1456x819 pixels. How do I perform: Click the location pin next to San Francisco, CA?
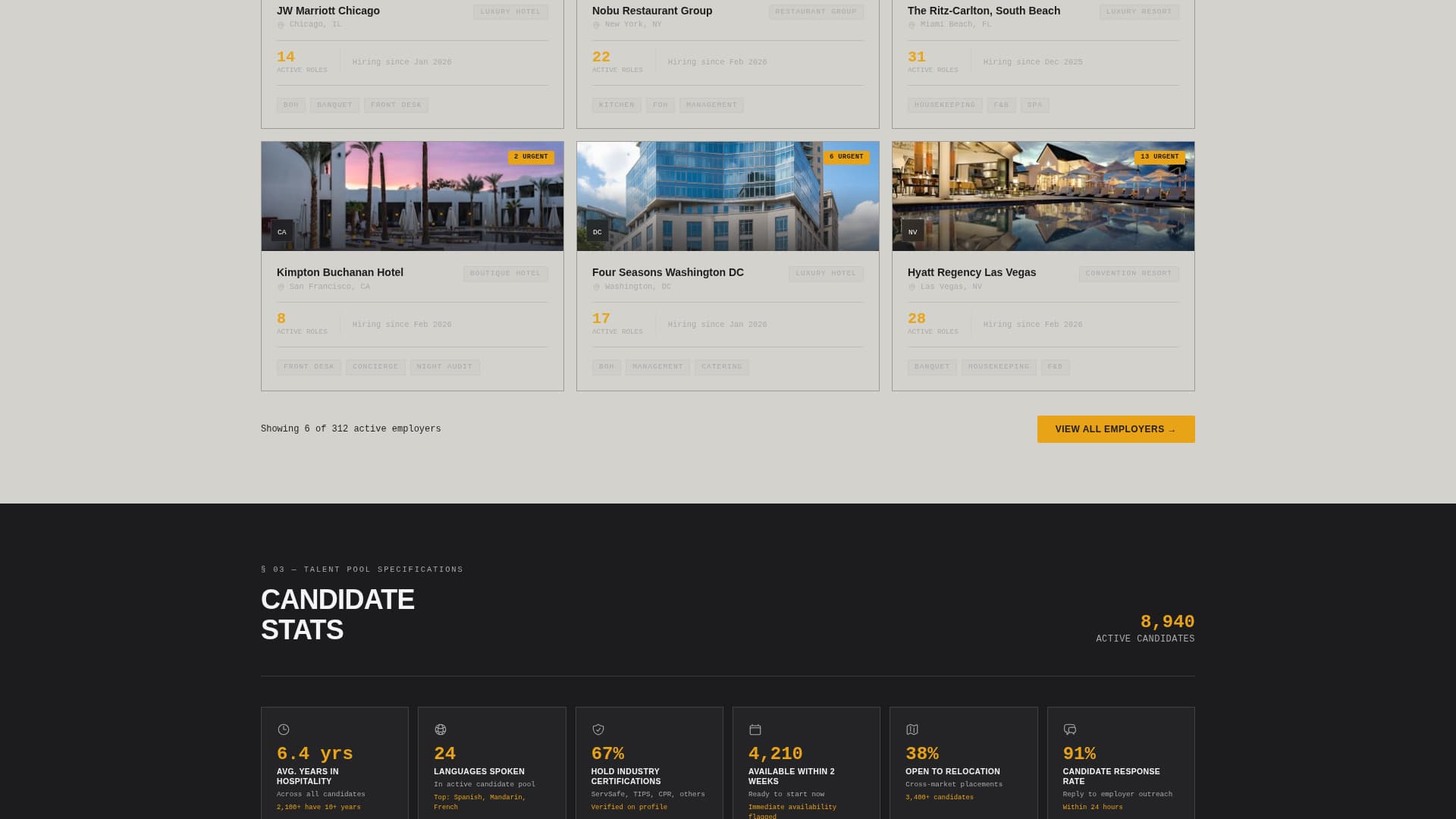click(282, 287)
